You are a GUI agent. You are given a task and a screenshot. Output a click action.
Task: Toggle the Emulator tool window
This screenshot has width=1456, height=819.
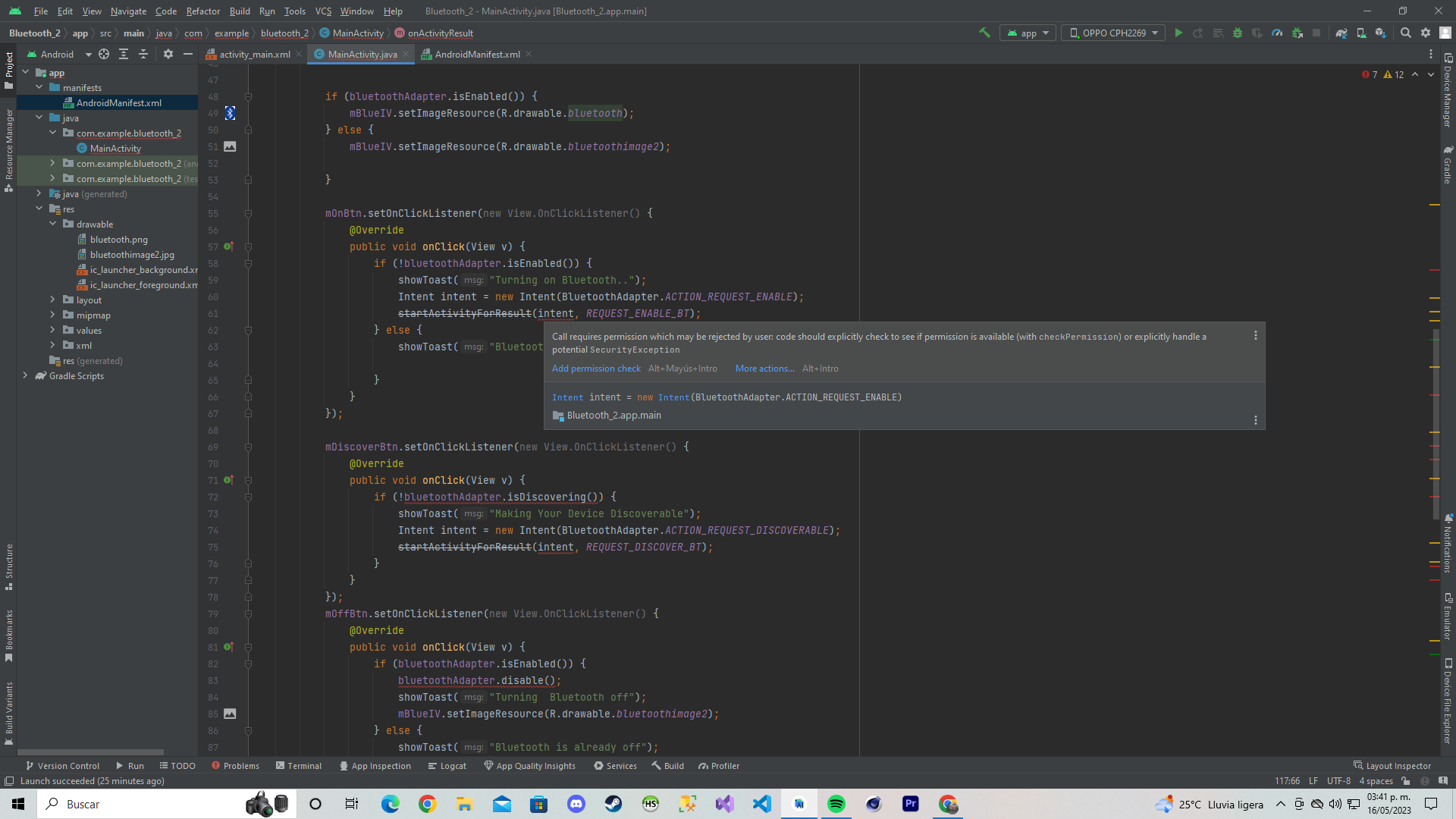point(1448,616)
